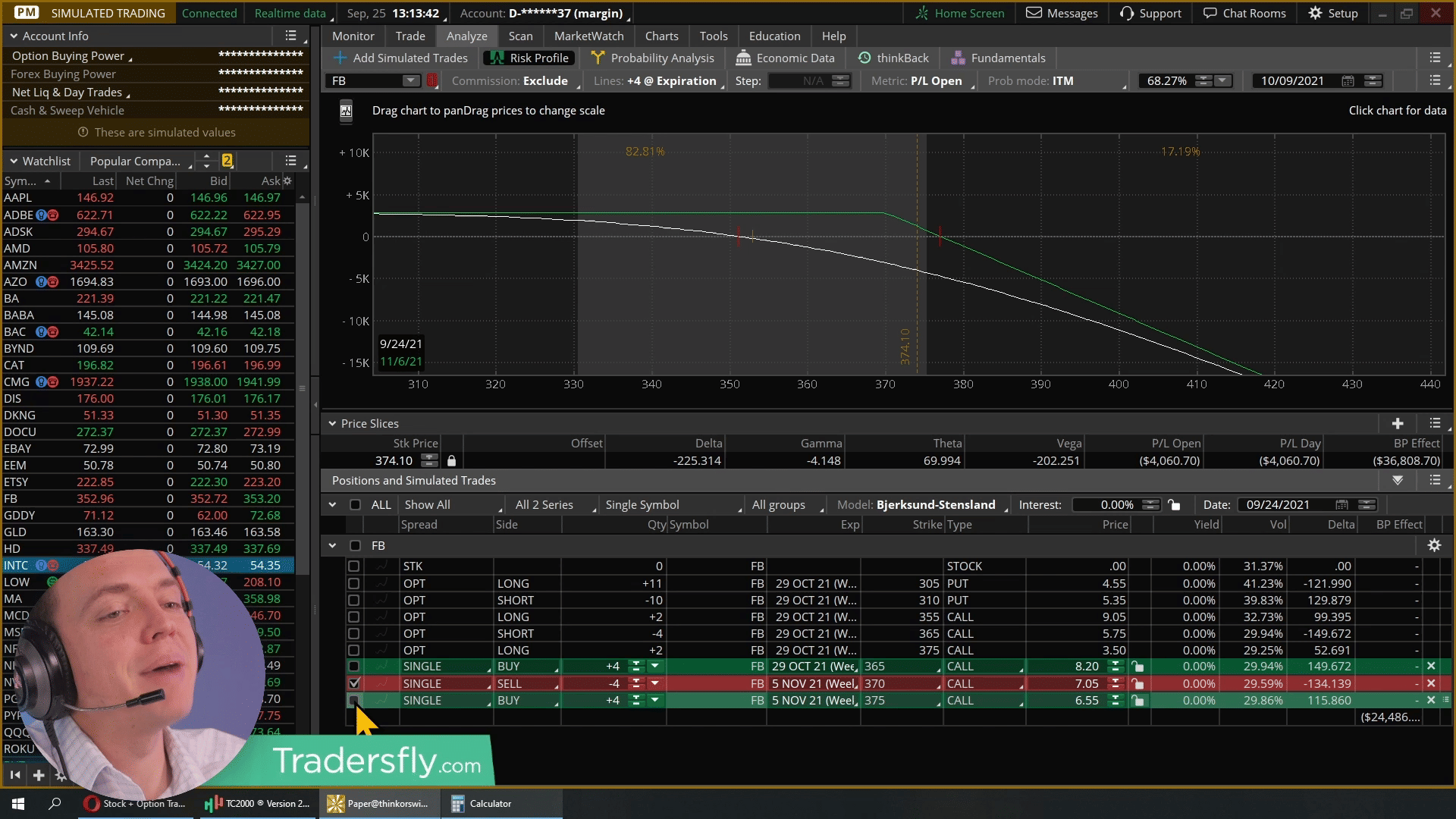Check the STK FB stock row checkbox
This screenshot has width=1456, height=819.
pyautogui.click(x=353, y=566)
